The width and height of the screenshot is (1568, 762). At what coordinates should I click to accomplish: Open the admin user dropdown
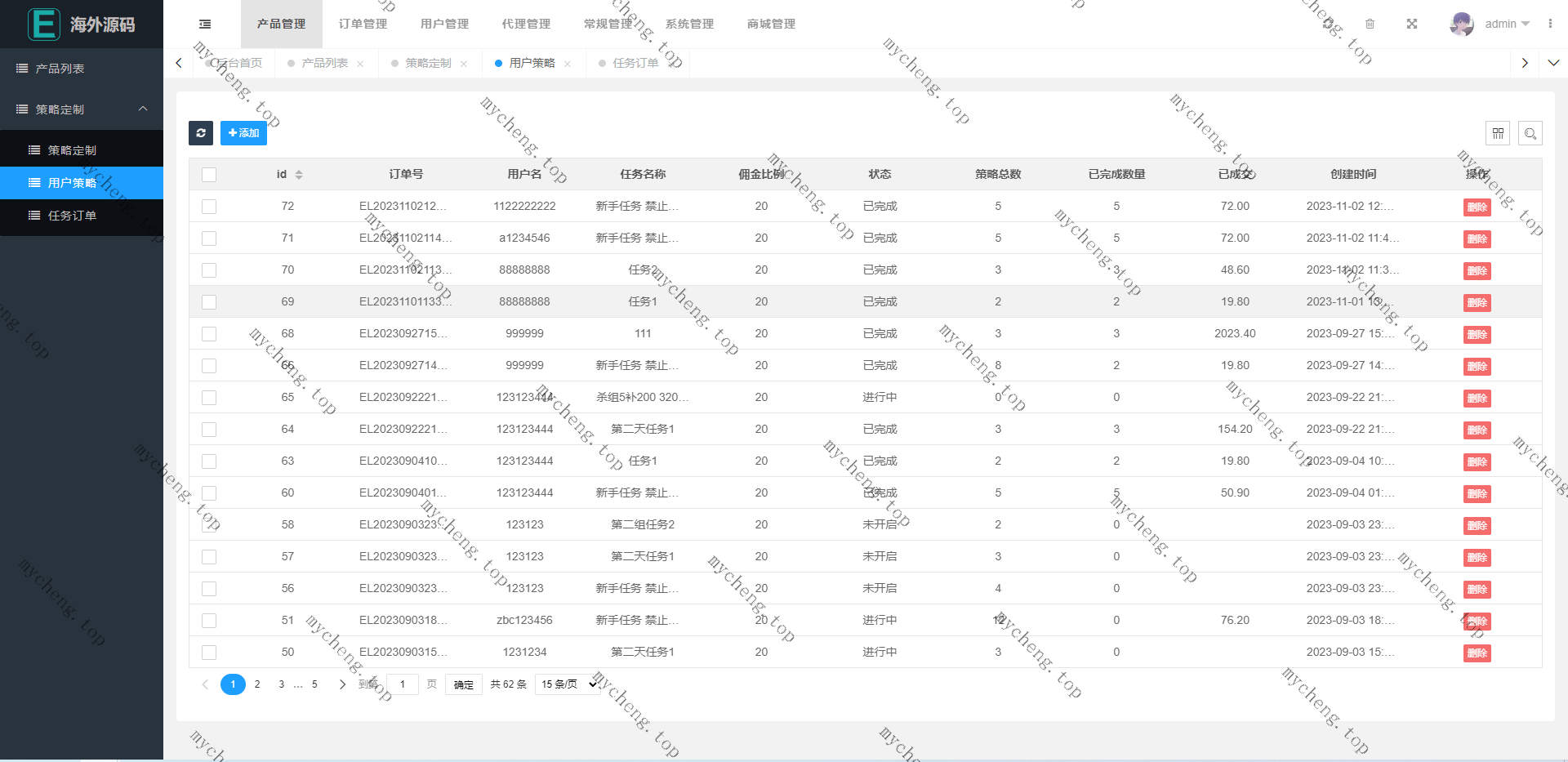(1508, 25)
